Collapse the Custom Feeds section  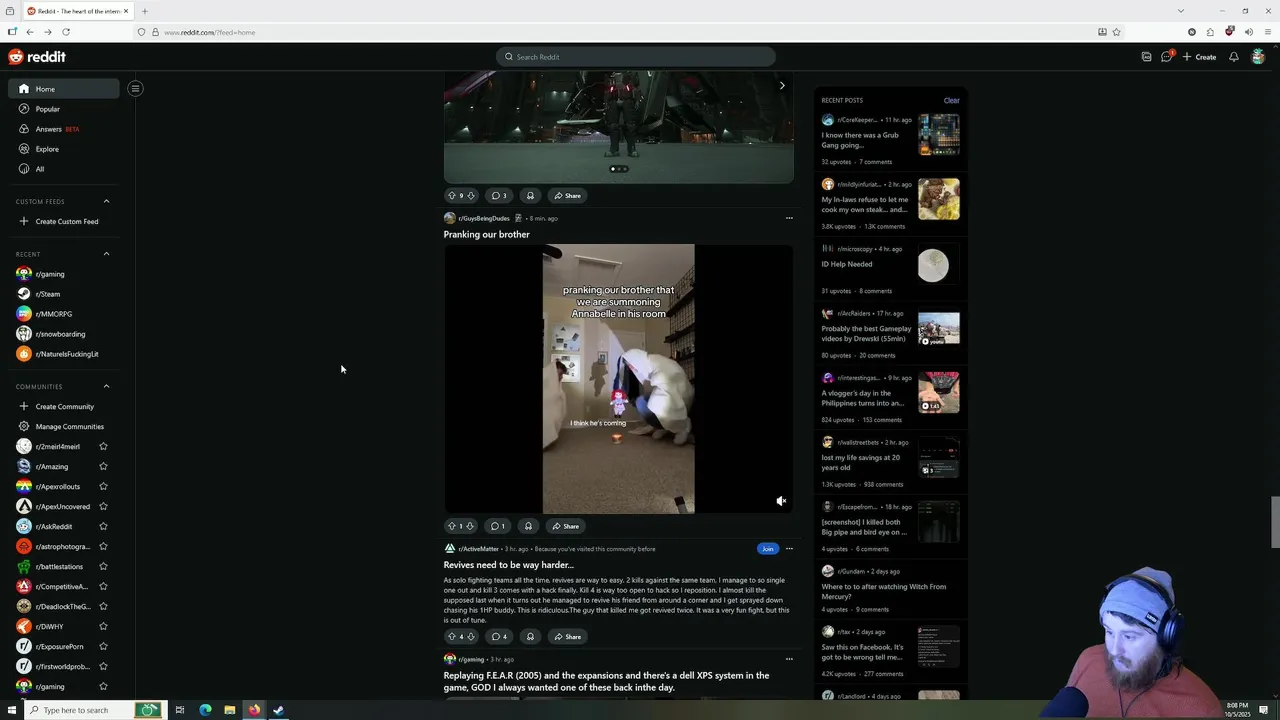tap(106, 201)
